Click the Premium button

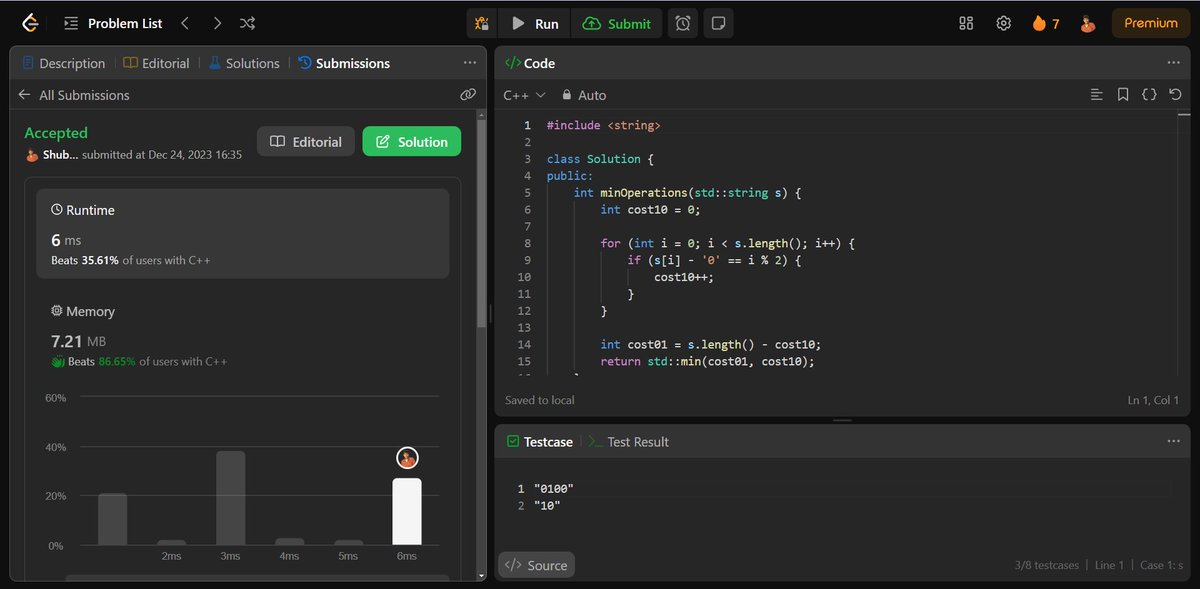point(1151,23)
